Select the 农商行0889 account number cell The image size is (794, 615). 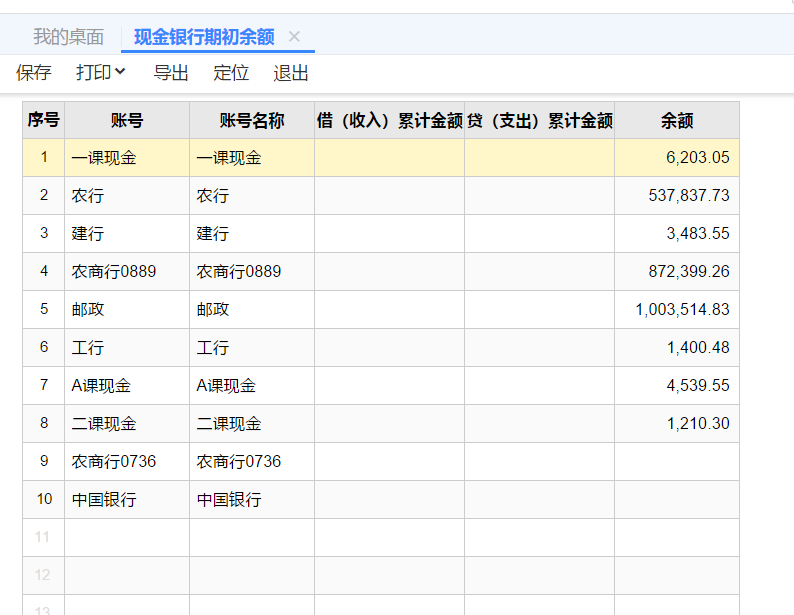127,271
